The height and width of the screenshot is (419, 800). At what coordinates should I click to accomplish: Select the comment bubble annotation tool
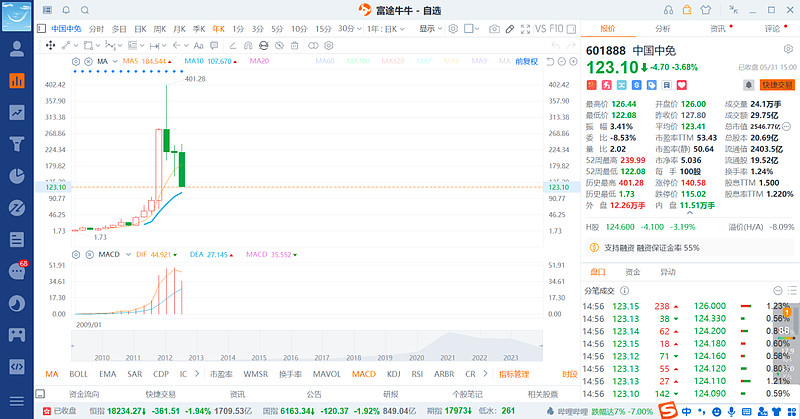point(214,45)
